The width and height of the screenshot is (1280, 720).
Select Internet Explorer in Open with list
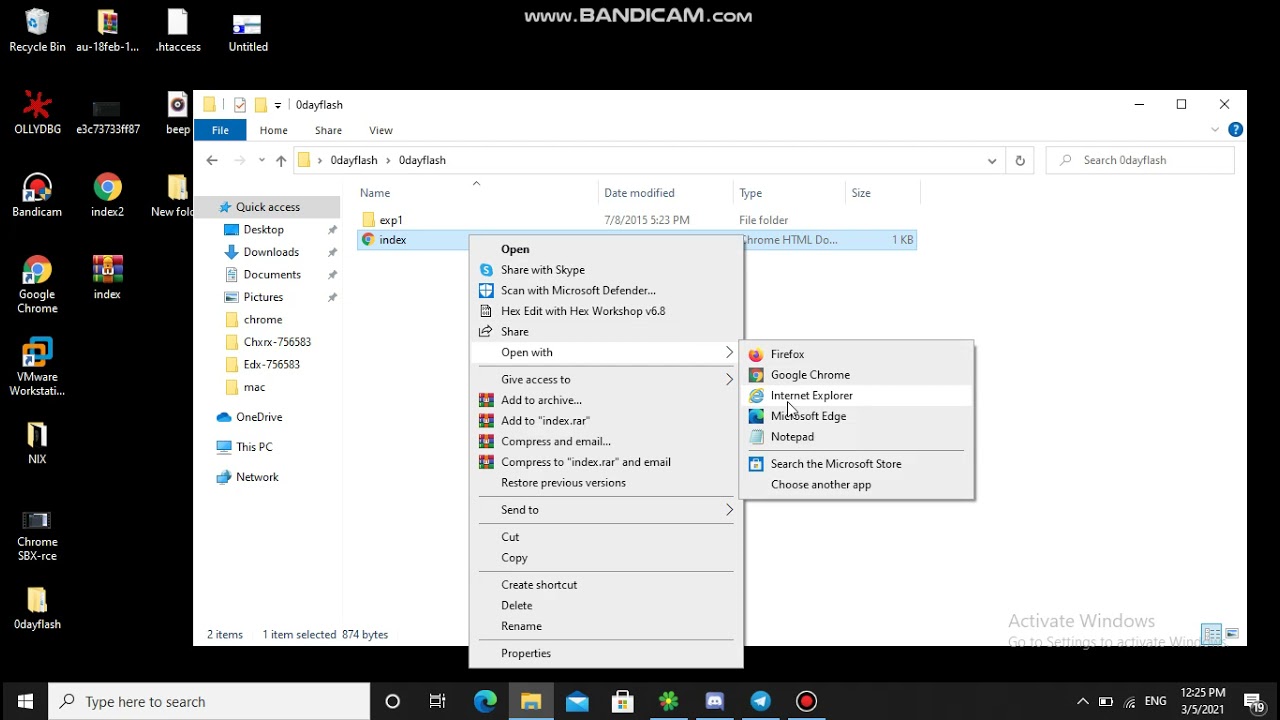click(856, 395)
